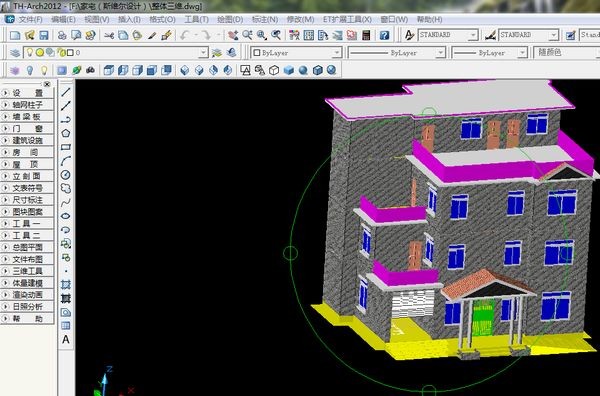Expand the 门窗 sidebar category
Image resolution: width=600 pixels, height=396 pixels.
27,129
